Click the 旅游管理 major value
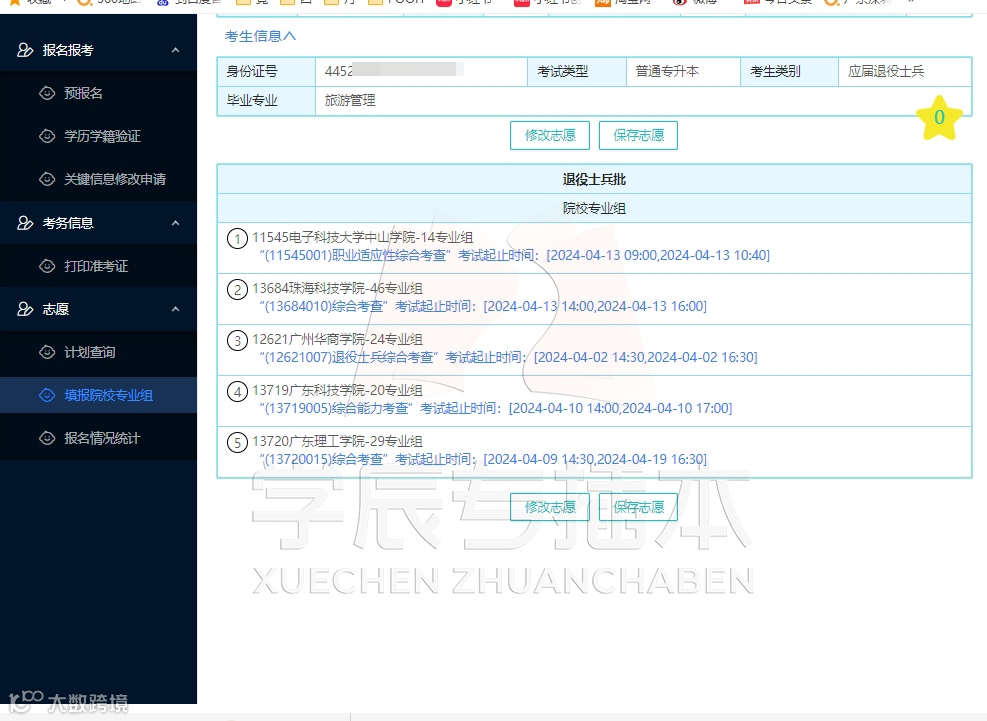 click(x=350, y=101)
